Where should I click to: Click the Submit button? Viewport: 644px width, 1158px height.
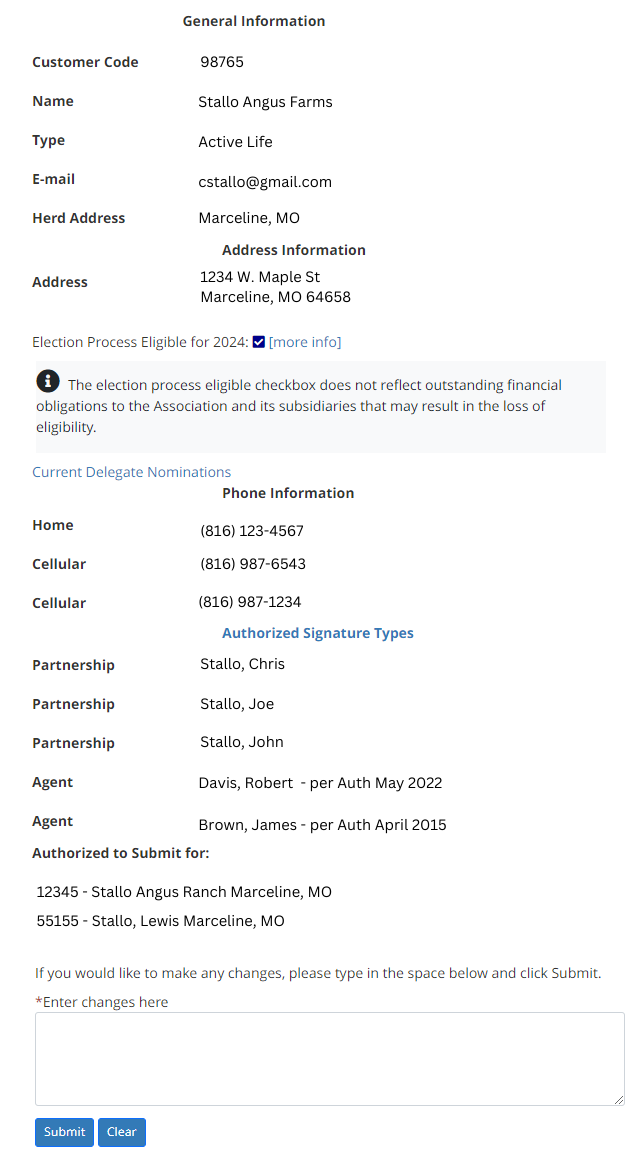[64, 1131]
